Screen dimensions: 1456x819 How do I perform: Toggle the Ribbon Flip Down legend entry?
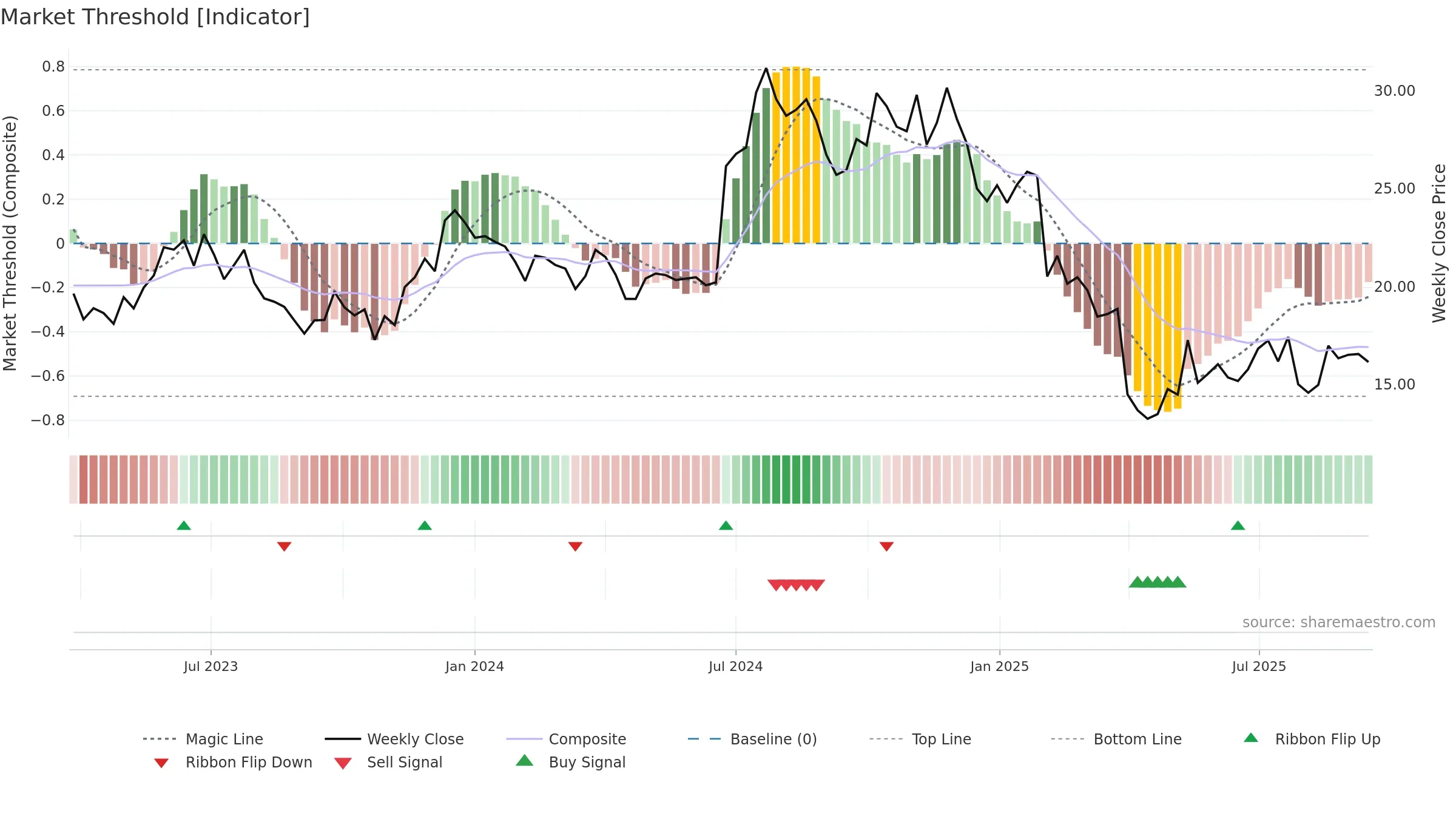pos(233,762)
